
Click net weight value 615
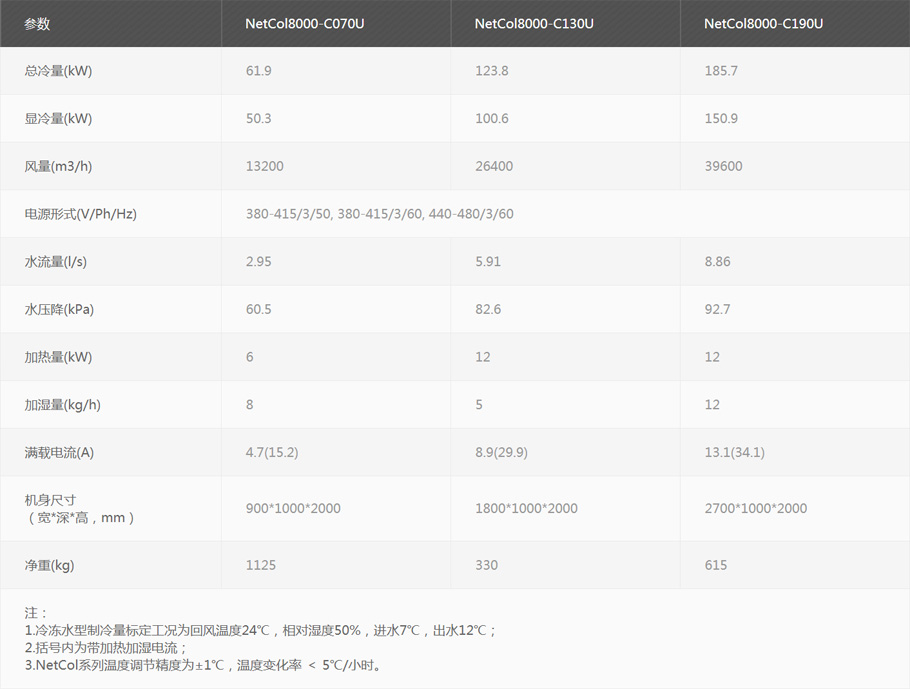(x=716, y=565)
